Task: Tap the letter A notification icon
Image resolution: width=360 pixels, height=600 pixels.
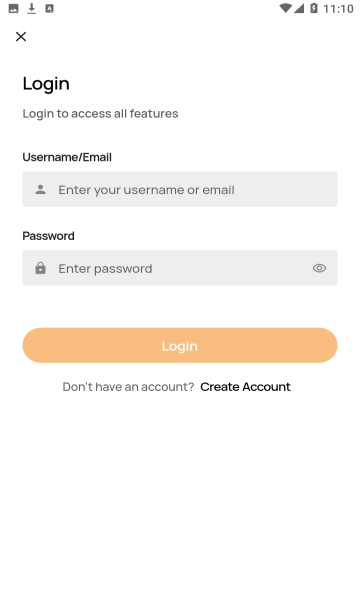Action: (x=49, y=8)
